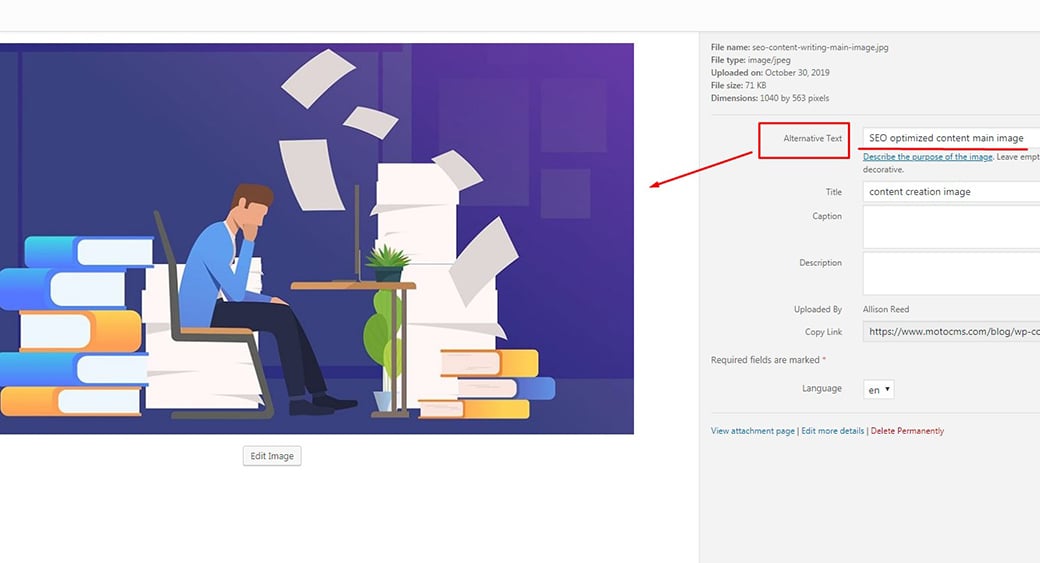Click the uploader name Allison Reed
The width and height of the screenshot is (1040, 563).
(x=886, y=310)
